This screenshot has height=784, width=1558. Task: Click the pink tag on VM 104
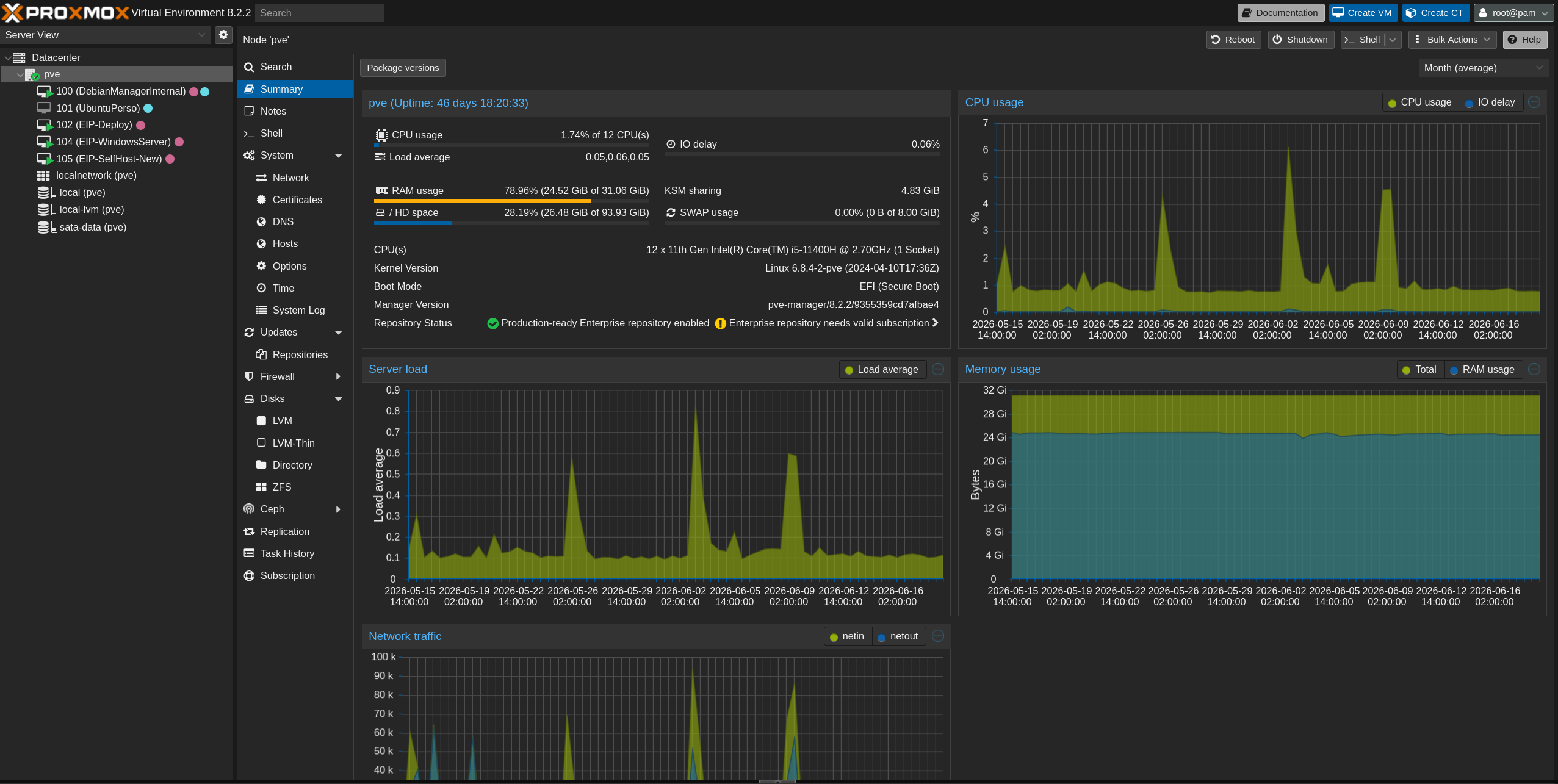[179, 142]
